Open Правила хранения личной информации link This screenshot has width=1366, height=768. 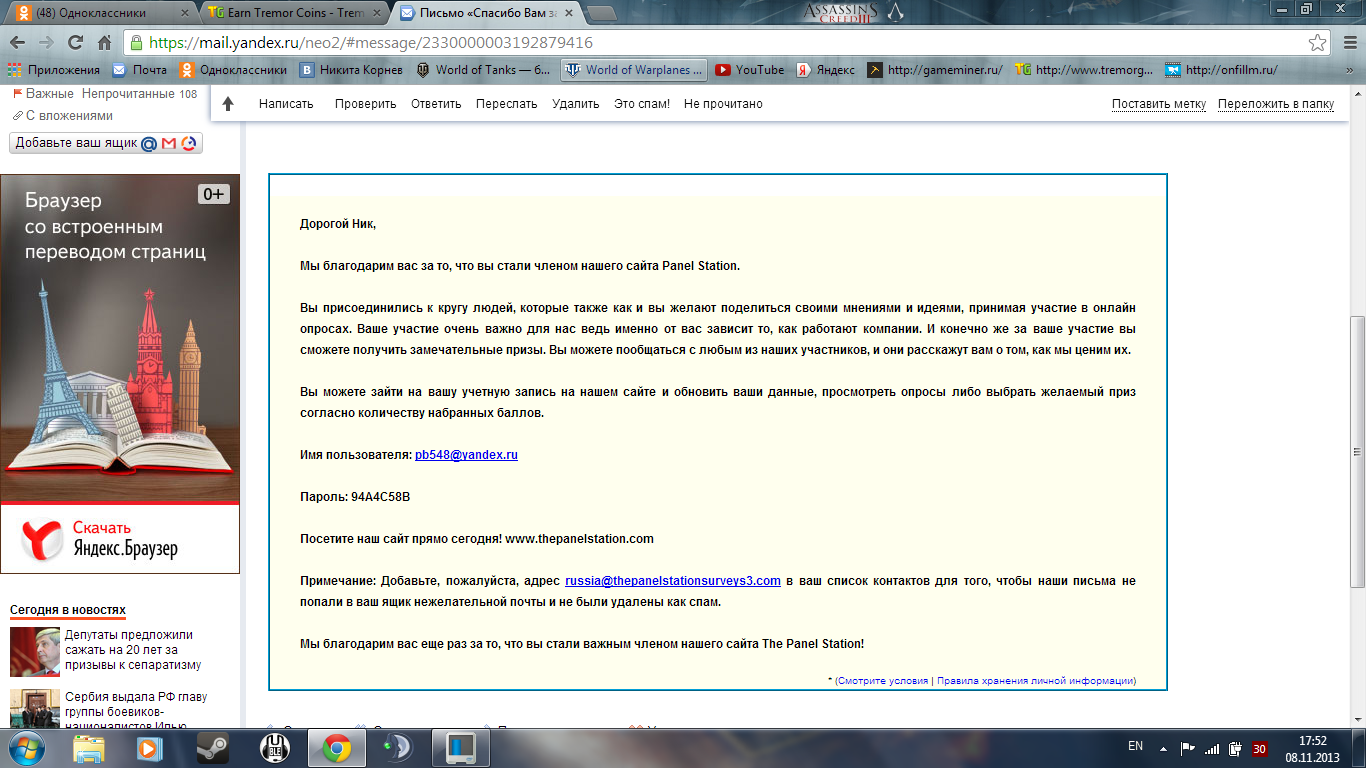pos(1034,681)
